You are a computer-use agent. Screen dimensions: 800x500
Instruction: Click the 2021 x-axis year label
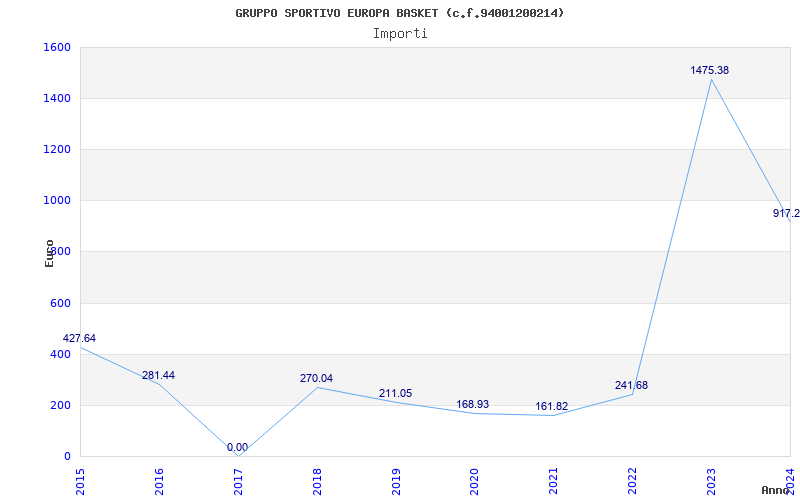(554, 480)
